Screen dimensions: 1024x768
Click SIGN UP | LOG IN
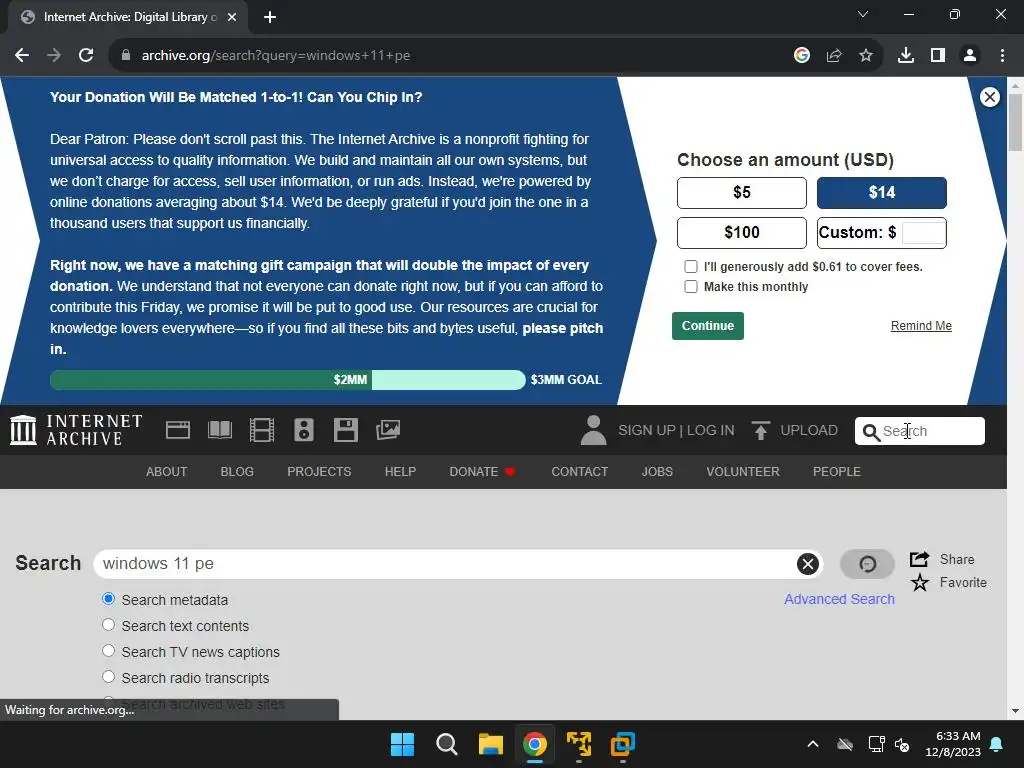point(676,430)
